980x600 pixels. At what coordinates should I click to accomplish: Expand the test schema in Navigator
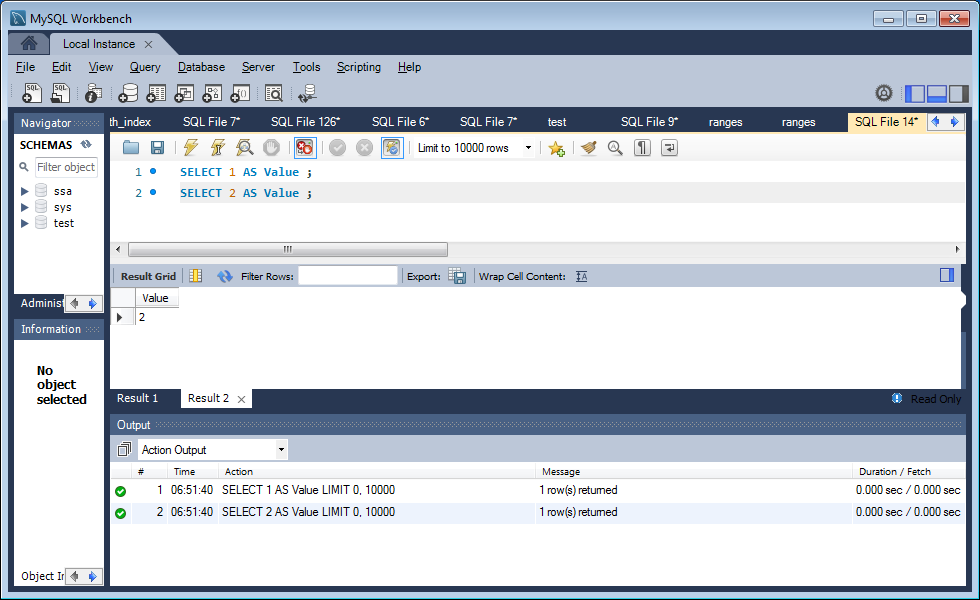(x=24, y=222)
